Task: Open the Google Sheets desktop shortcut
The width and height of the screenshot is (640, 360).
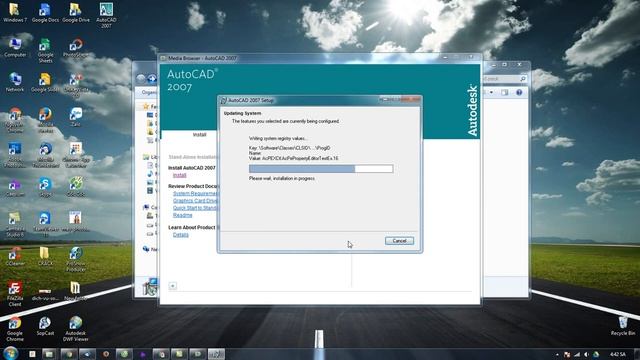Action: point(45,51)
